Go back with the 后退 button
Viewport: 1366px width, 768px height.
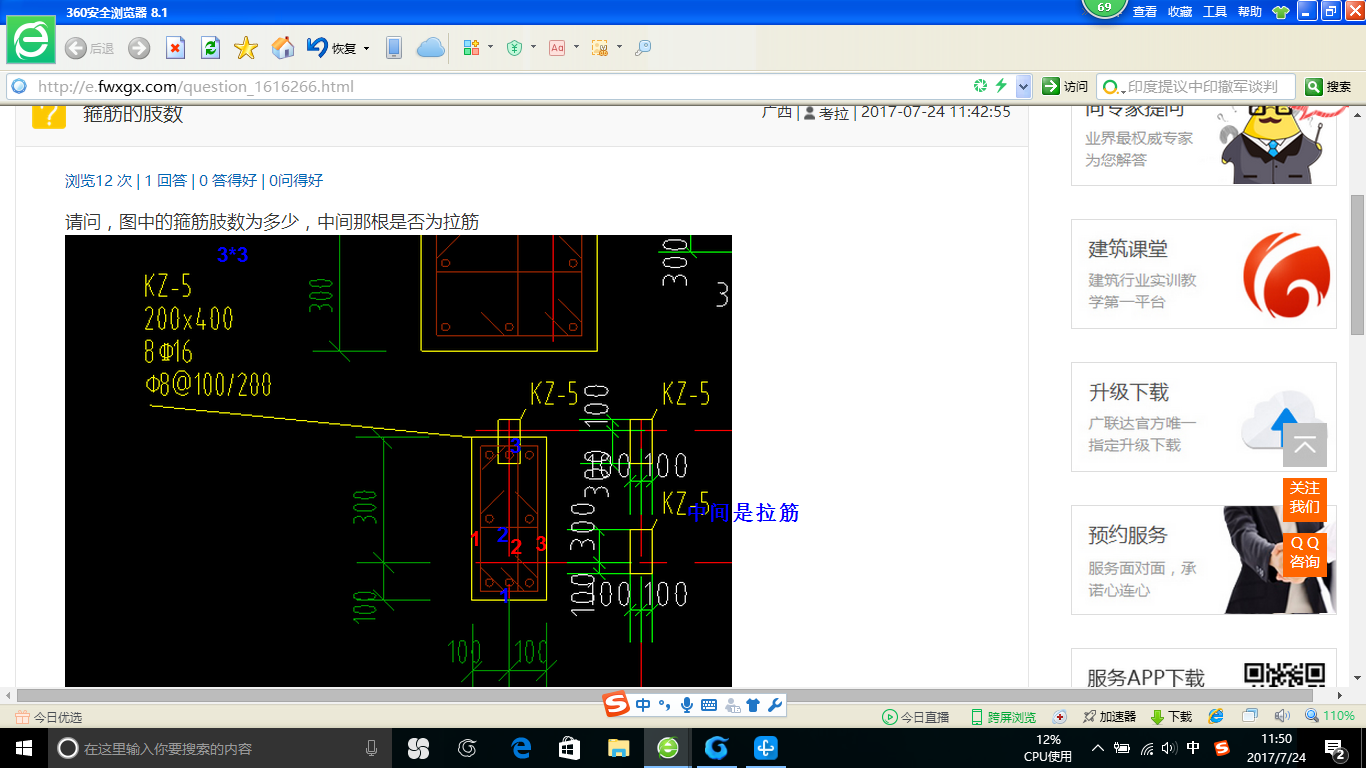pos(89,48)
